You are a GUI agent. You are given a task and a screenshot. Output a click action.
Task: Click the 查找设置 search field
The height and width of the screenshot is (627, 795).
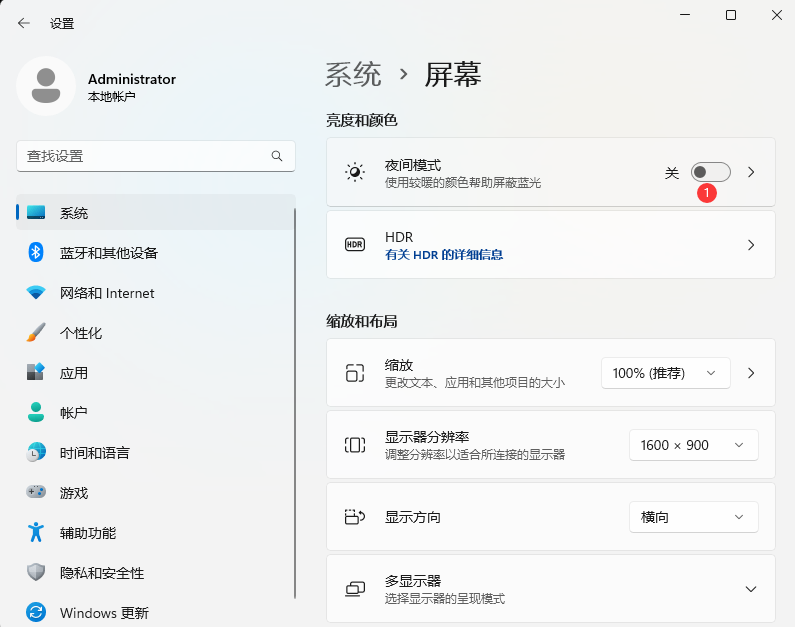pyautogui.click(x=156, y=156)
